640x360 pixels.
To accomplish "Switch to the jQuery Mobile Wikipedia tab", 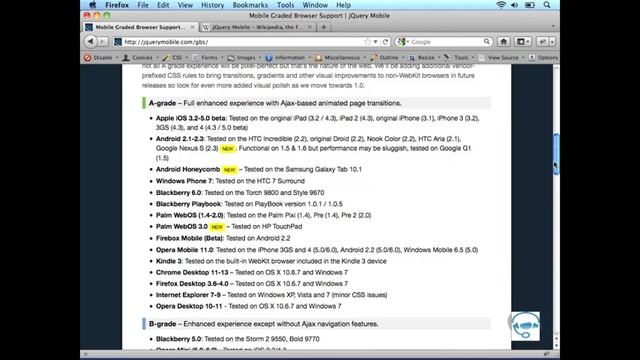I will coord(257,27).
